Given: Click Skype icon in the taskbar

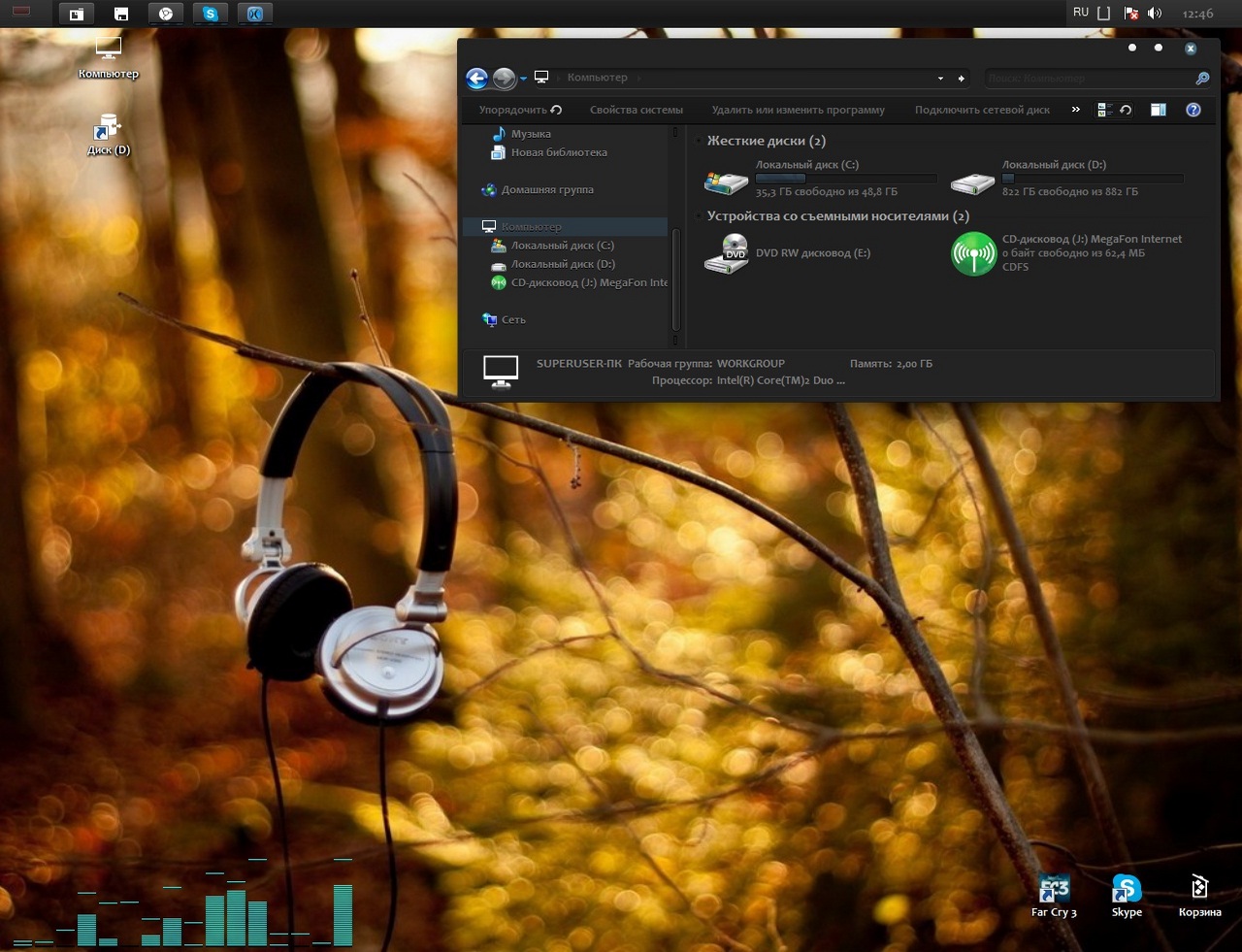Looking at the screenshot, I should tap(211, 14).
